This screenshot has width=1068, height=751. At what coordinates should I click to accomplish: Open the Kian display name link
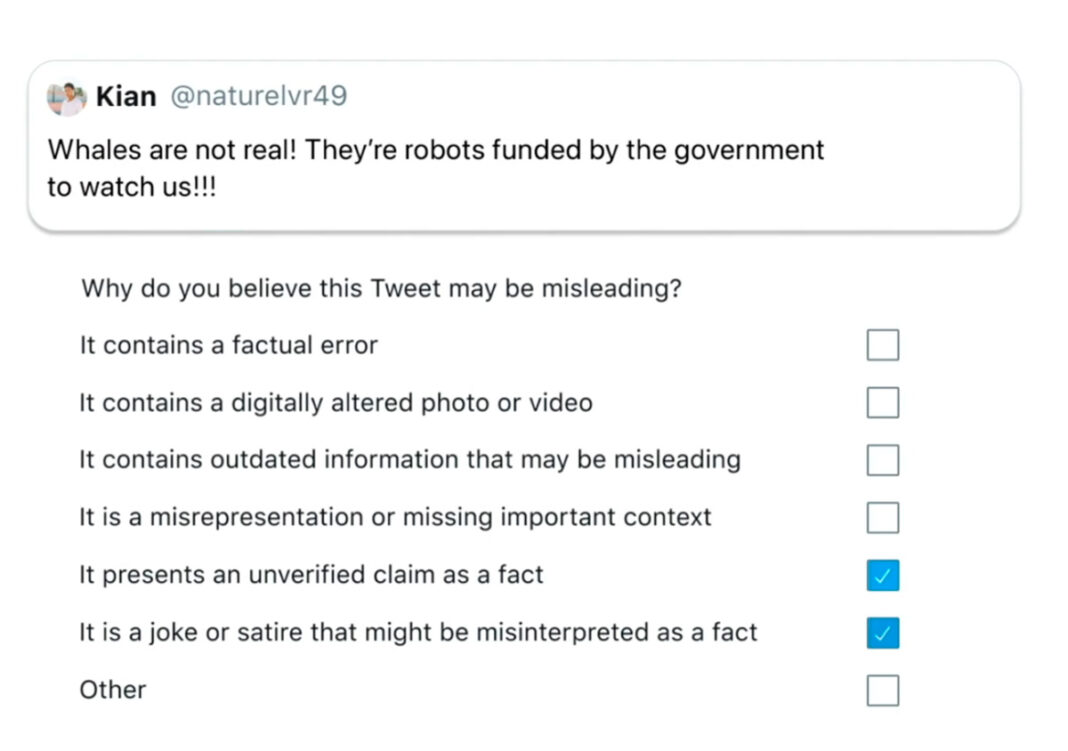(x=126, y=97)
